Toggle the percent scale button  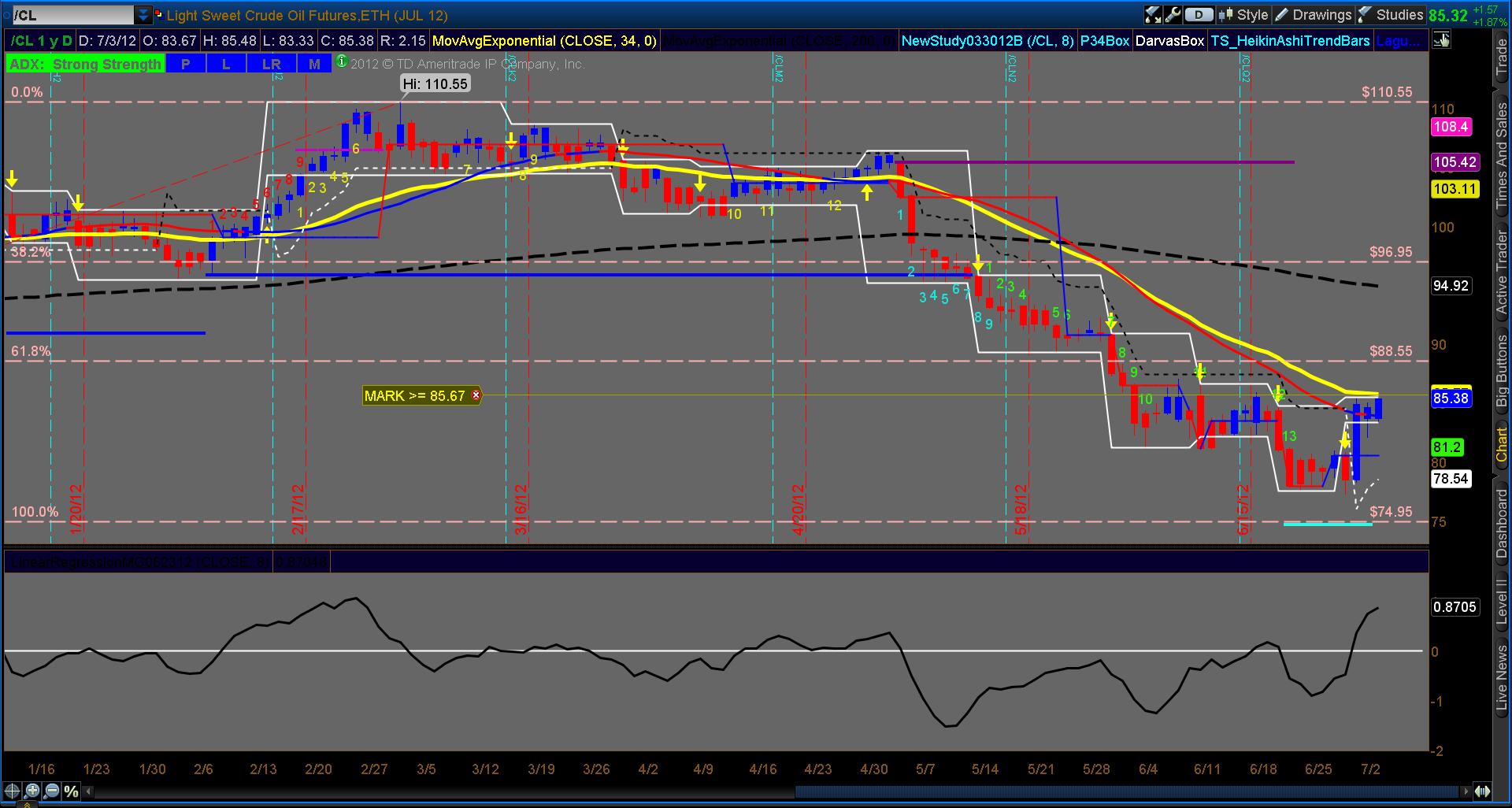[x=71, y=791]
